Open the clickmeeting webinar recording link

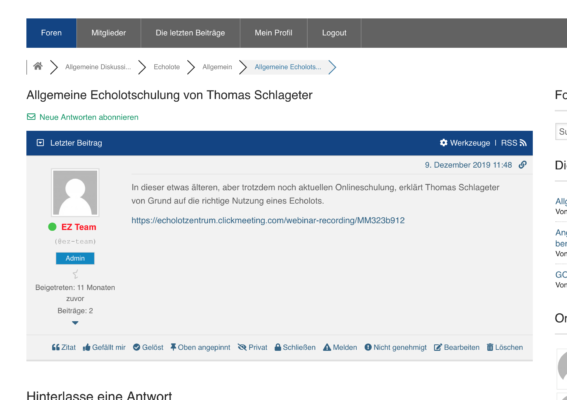coord(268,220)
